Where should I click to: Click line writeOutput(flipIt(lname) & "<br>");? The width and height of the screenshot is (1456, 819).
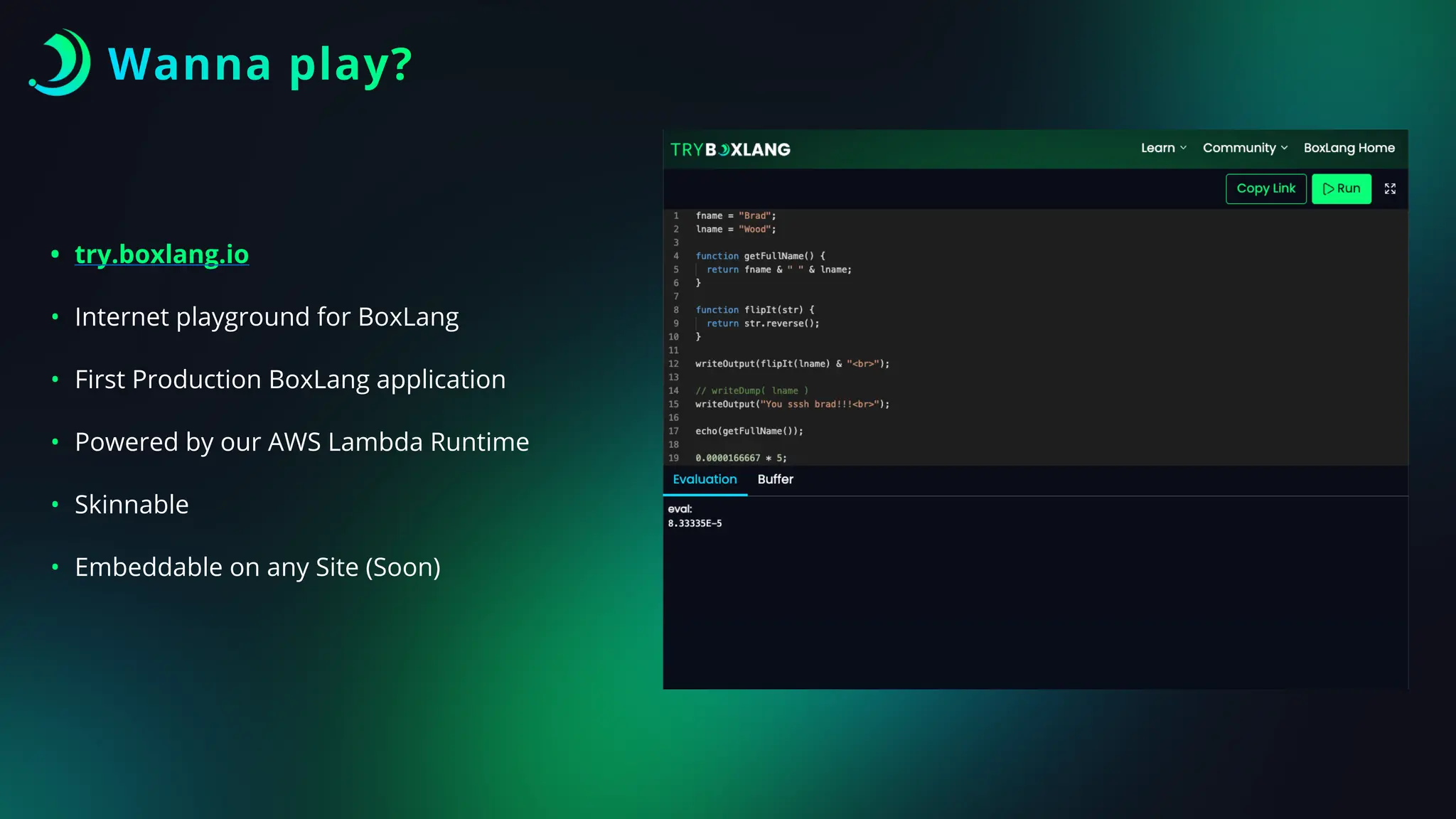792,364
